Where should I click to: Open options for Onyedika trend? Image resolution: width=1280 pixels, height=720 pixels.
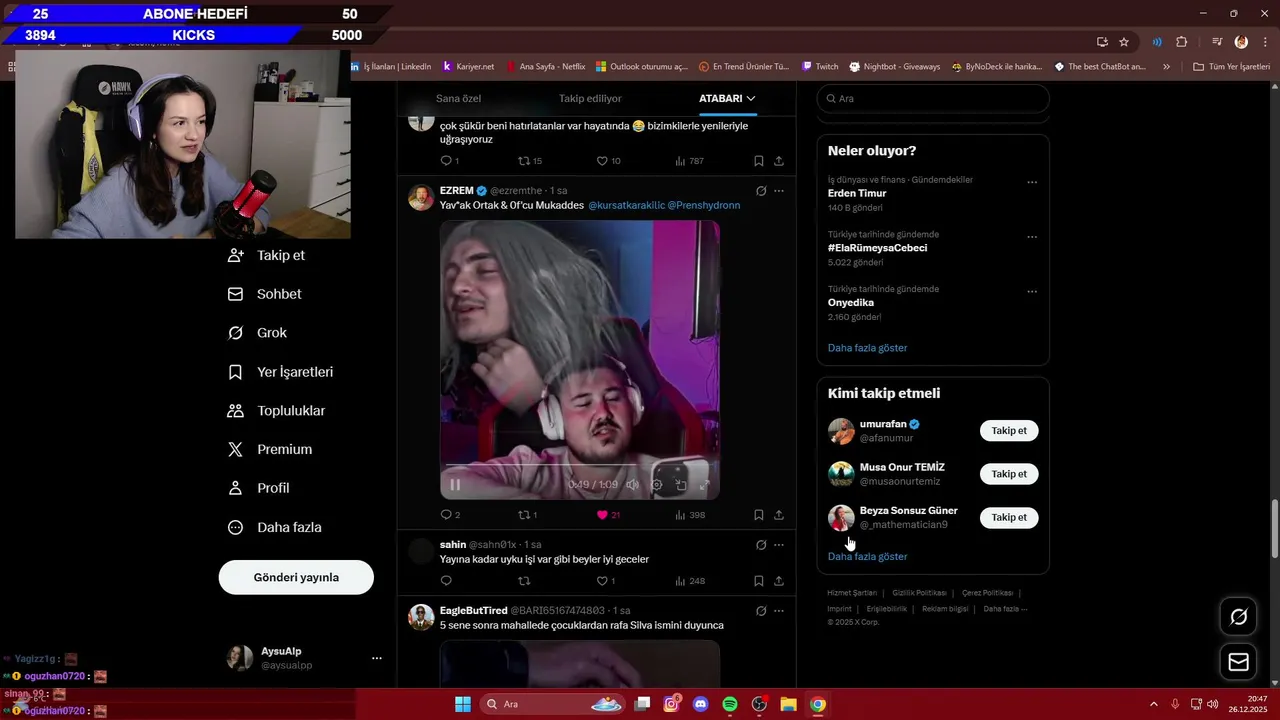click(x=1032, y=292)
